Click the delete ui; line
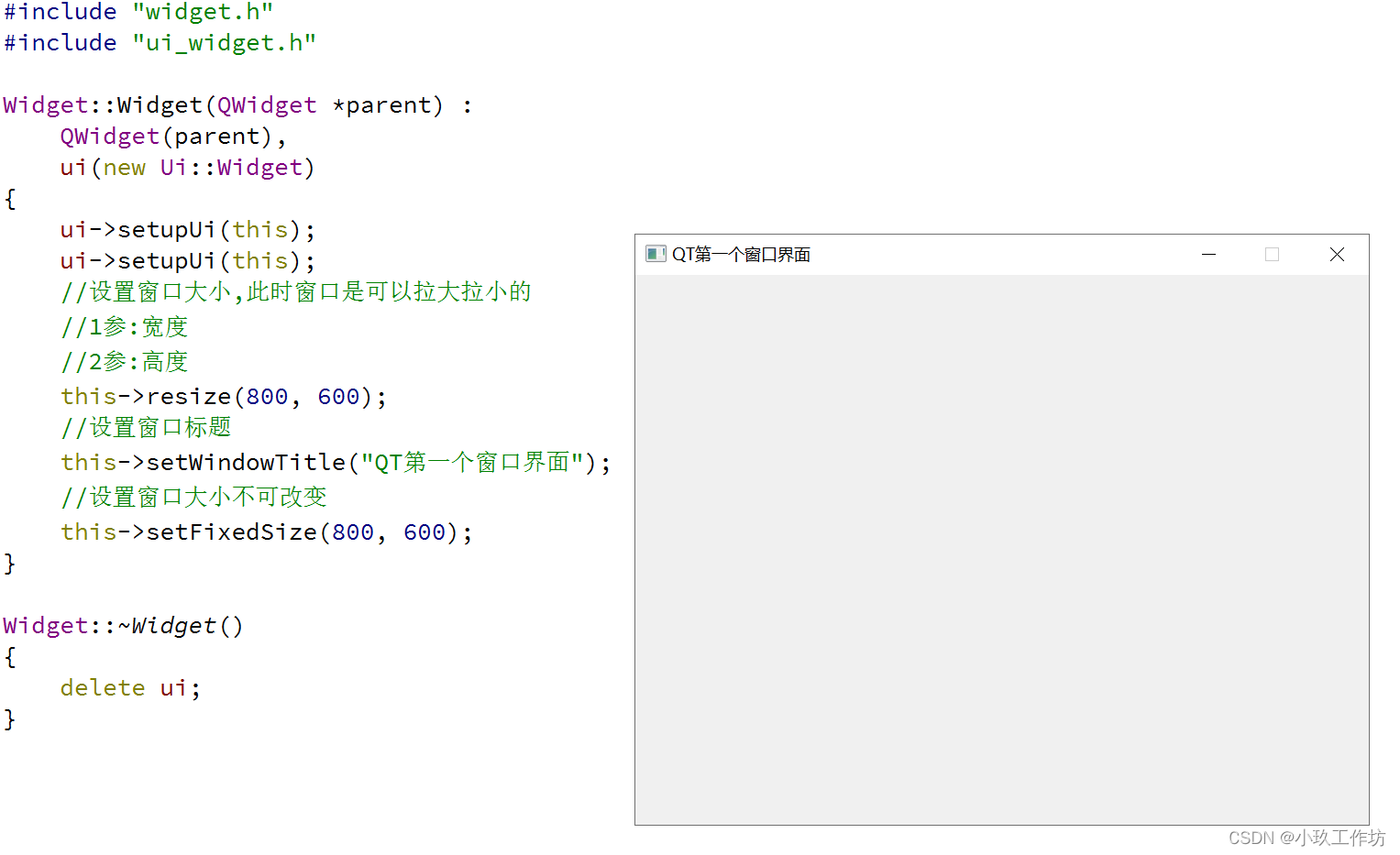This screenshot has width=1400, height=855. (130, 688)
